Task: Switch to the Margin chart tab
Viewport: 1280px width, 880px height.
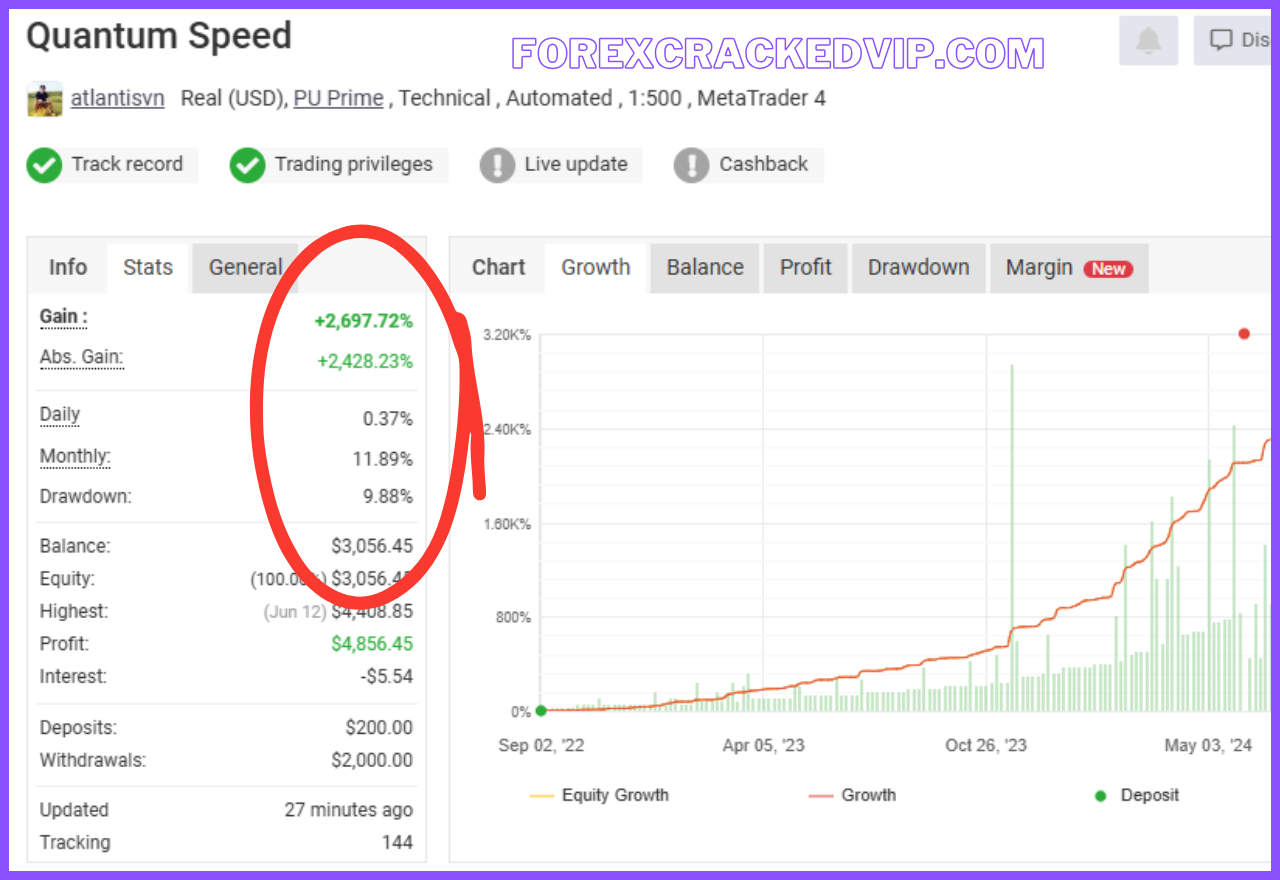Action: (x=1069, y=267)
